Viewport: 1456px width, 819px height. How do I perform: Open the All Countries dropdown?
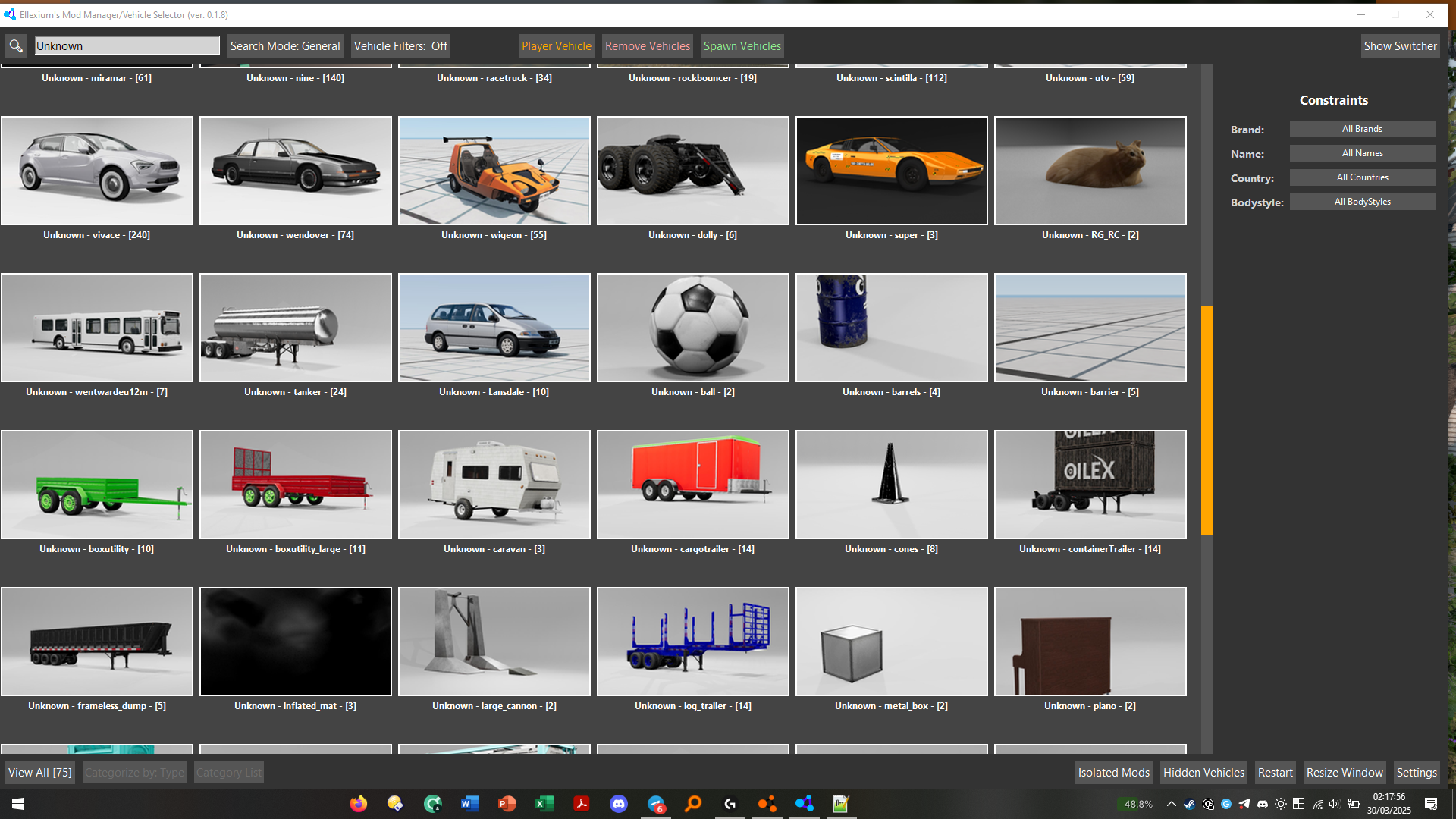[1362, 177]
